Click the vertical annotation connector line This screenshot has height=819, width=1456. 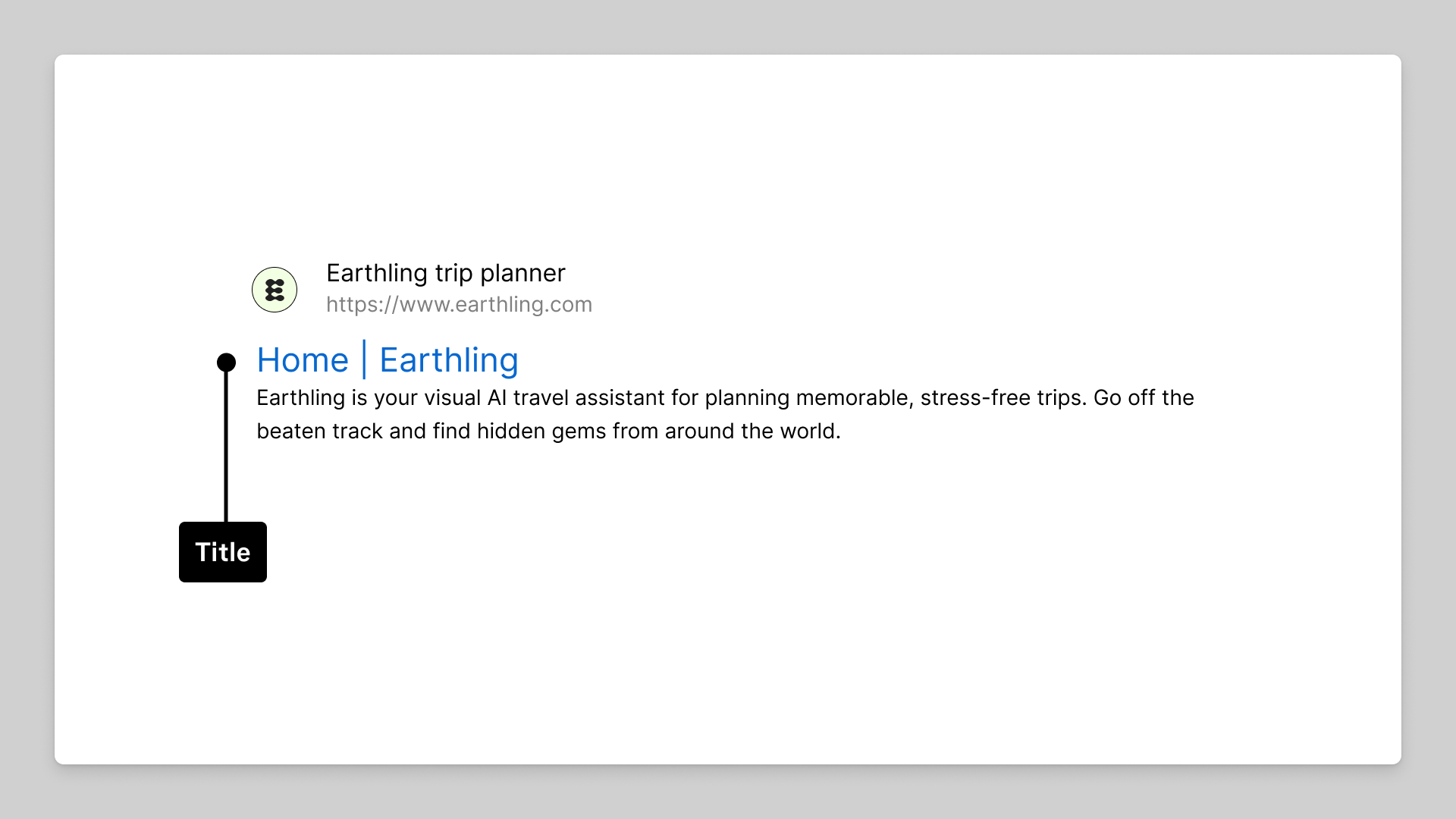[226, 446]
